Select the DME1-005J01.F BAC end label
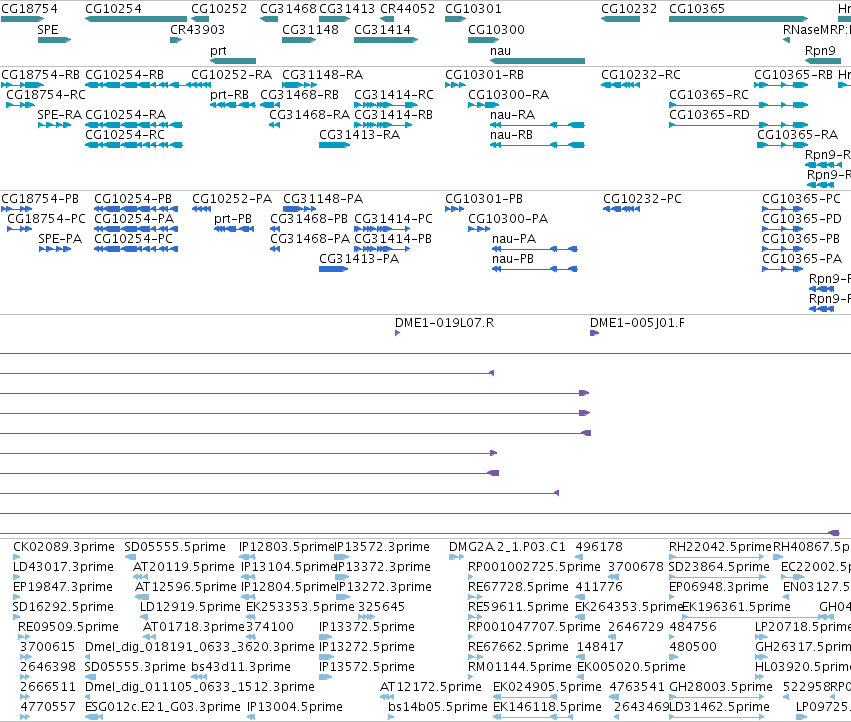 [637, 323]
